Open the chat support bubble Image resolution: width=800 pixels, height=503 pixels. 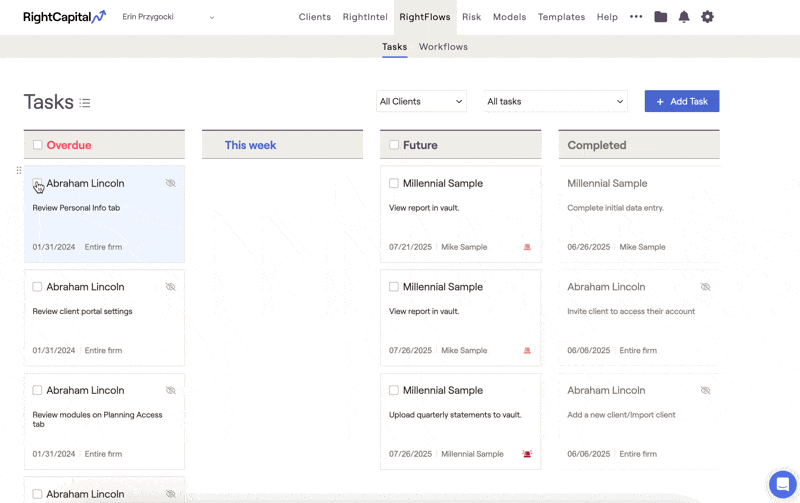tap(782, 484)
